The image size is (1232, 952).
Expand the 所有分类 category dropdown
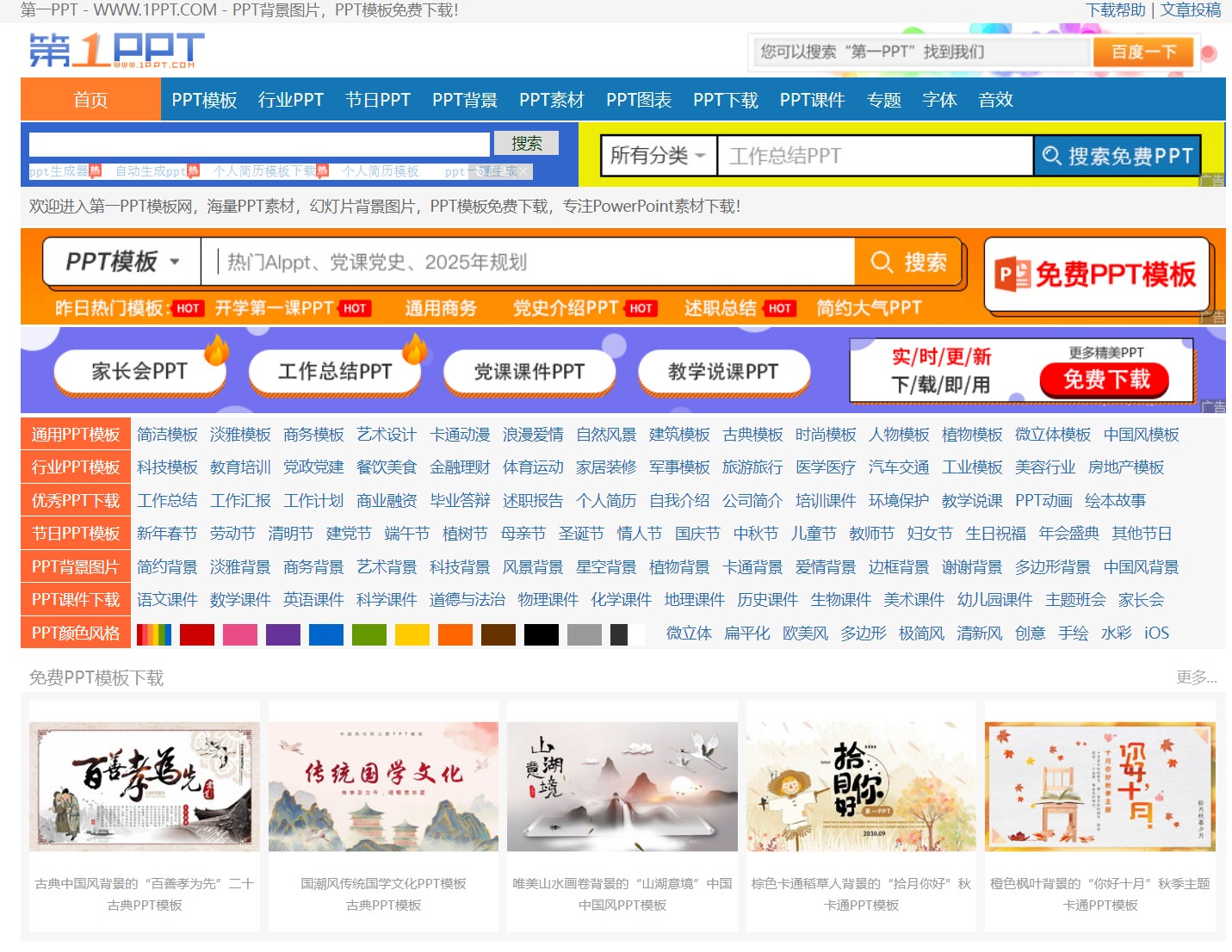[x=659, y=156]
